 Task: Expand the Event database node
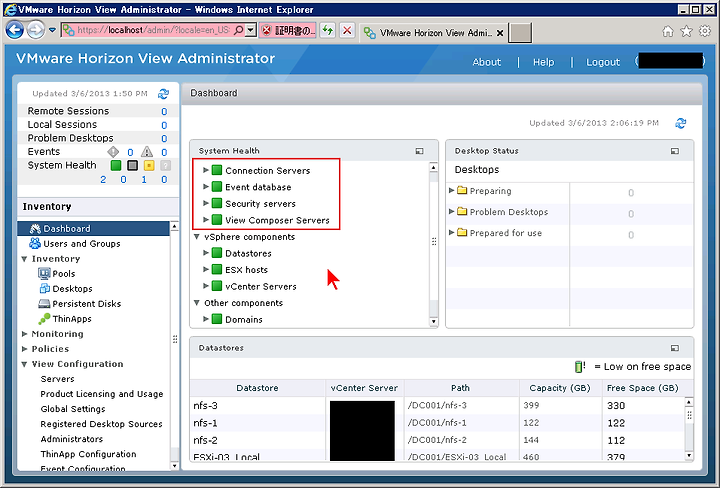tap(206, 187)
